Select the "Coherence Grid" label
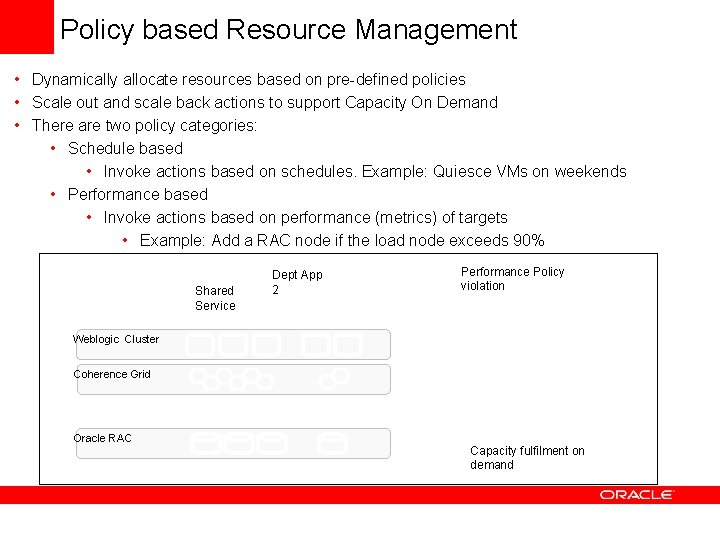Screen dimensions: 720x540 (x=112, y=374)
